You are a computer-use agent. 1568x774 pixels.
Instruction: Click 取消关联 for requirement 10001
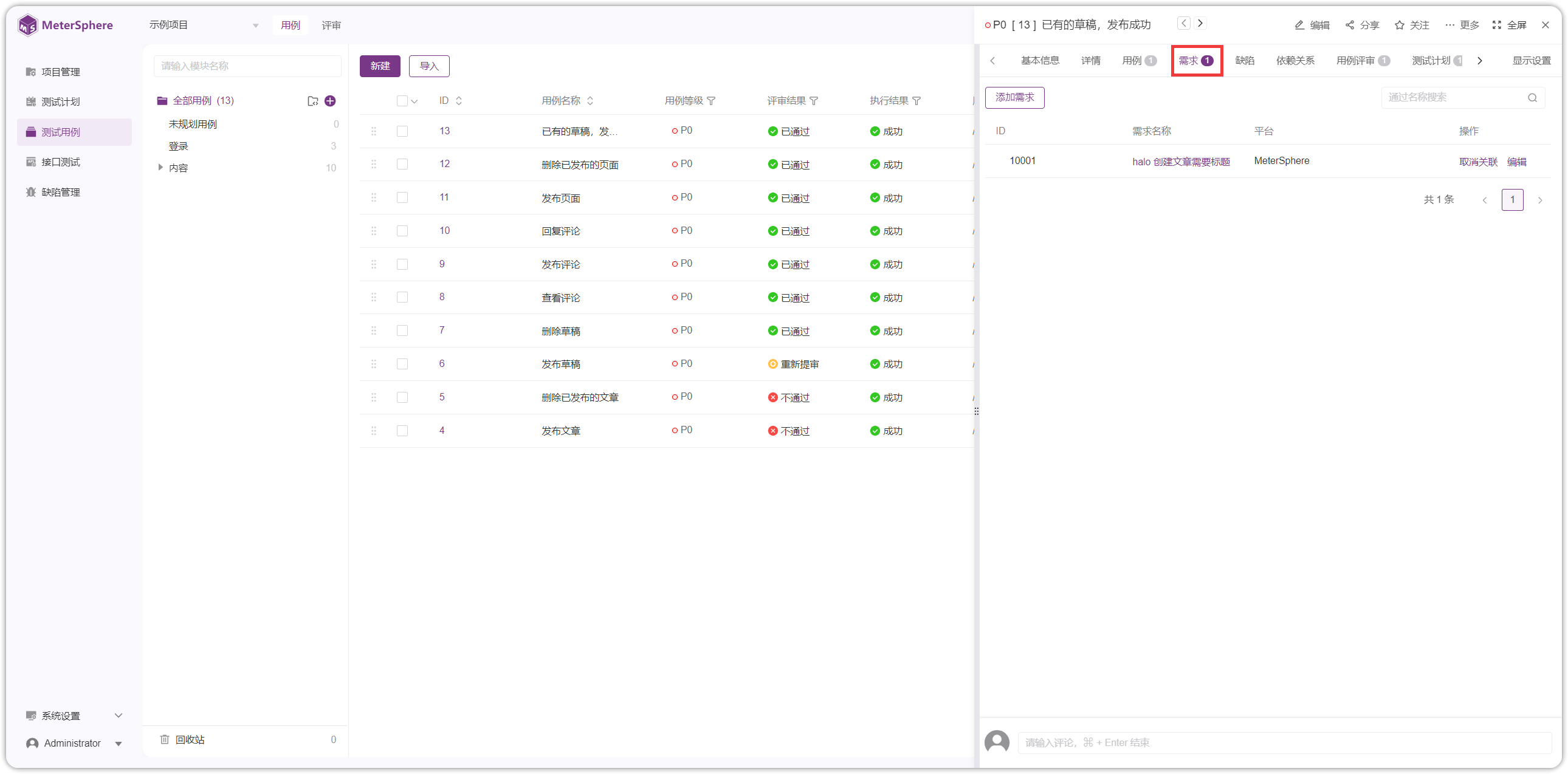click(1478, 162)
